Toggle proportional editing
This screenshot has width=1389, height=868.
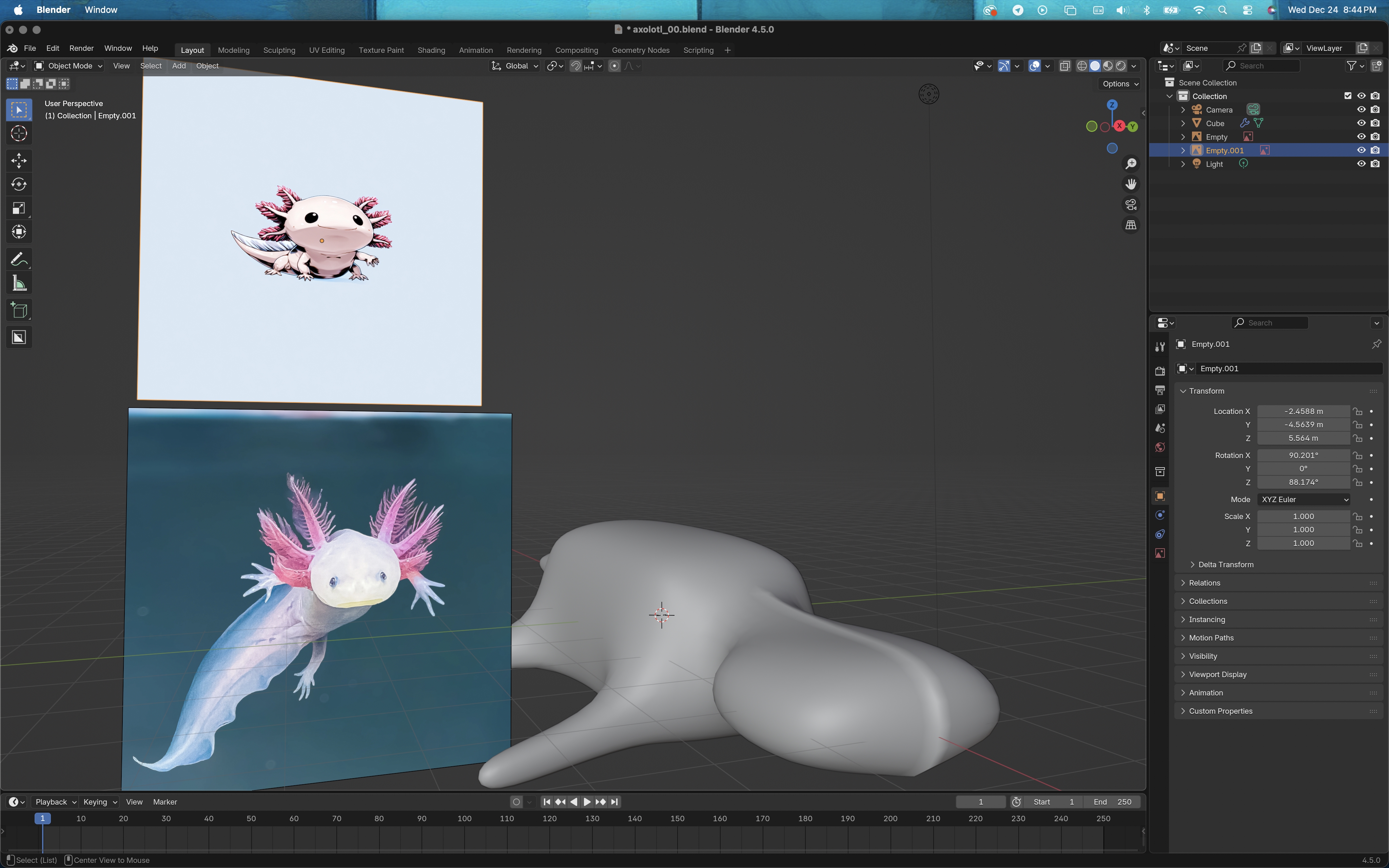pos(614,66)
